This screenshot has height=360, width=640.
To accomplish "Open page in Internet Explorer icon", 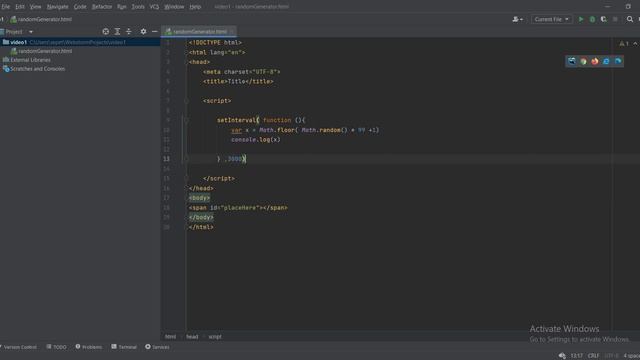I will 606,61.
